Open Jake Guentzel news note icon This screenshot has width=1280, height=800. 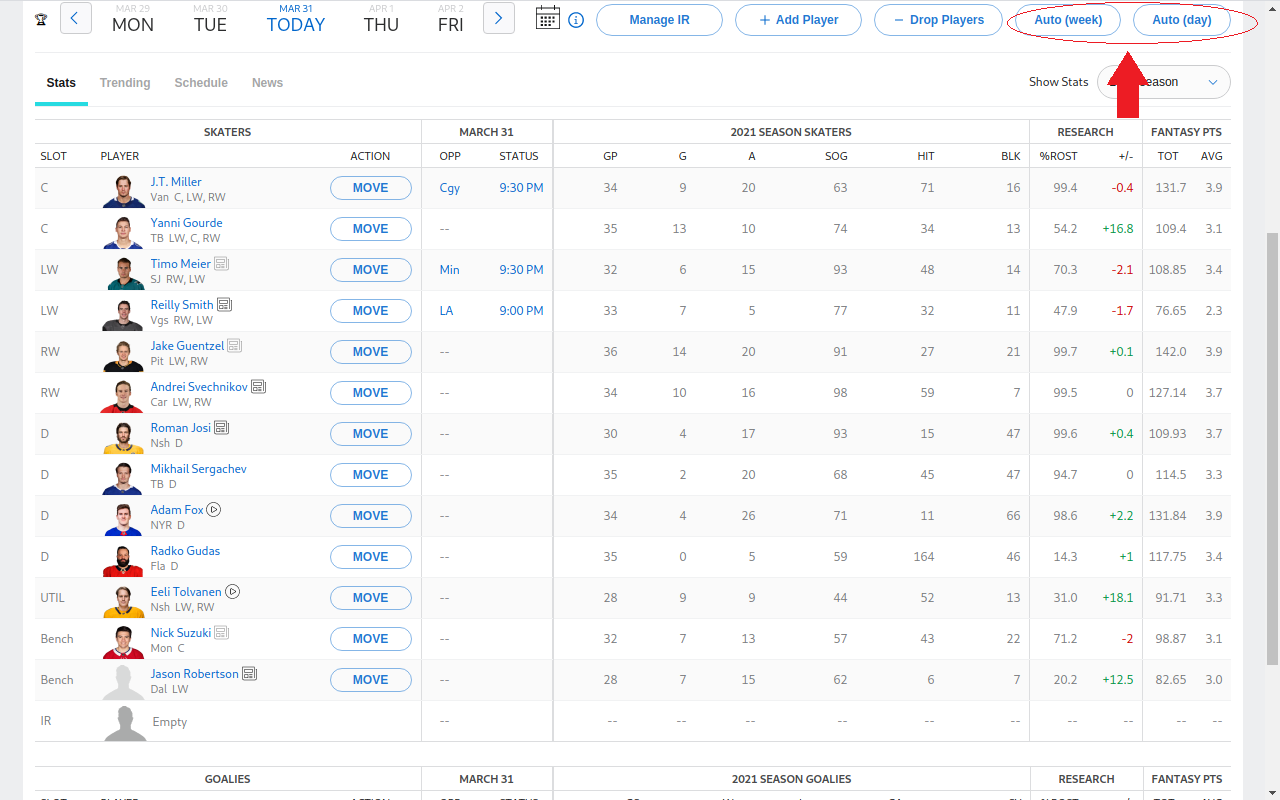[x=235, y=346]
